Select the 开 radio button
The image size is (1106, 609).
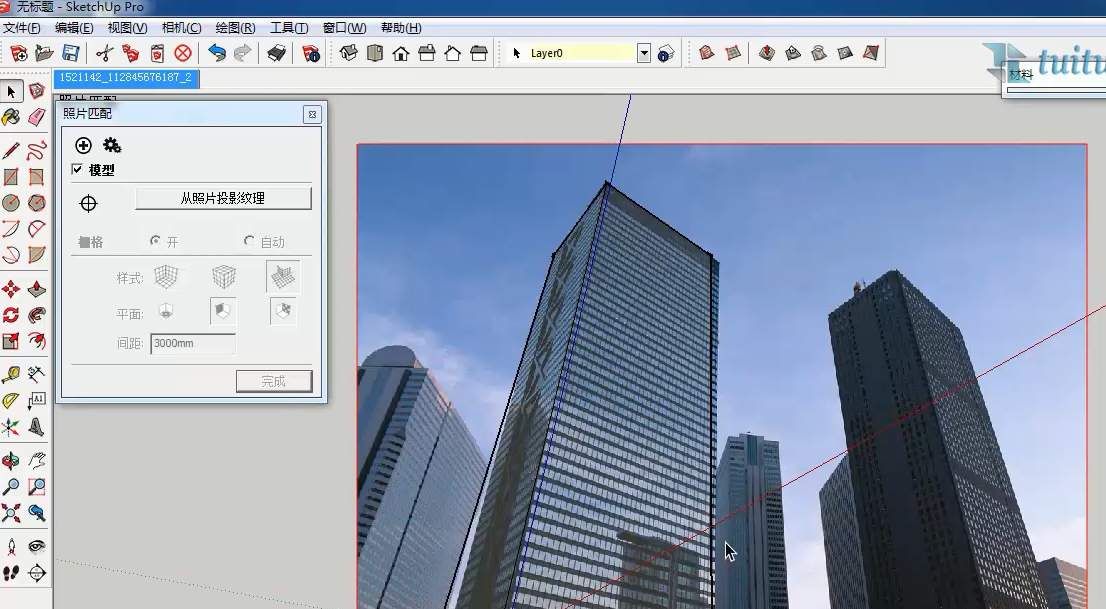pyautogui.click(x=155, y=241)
